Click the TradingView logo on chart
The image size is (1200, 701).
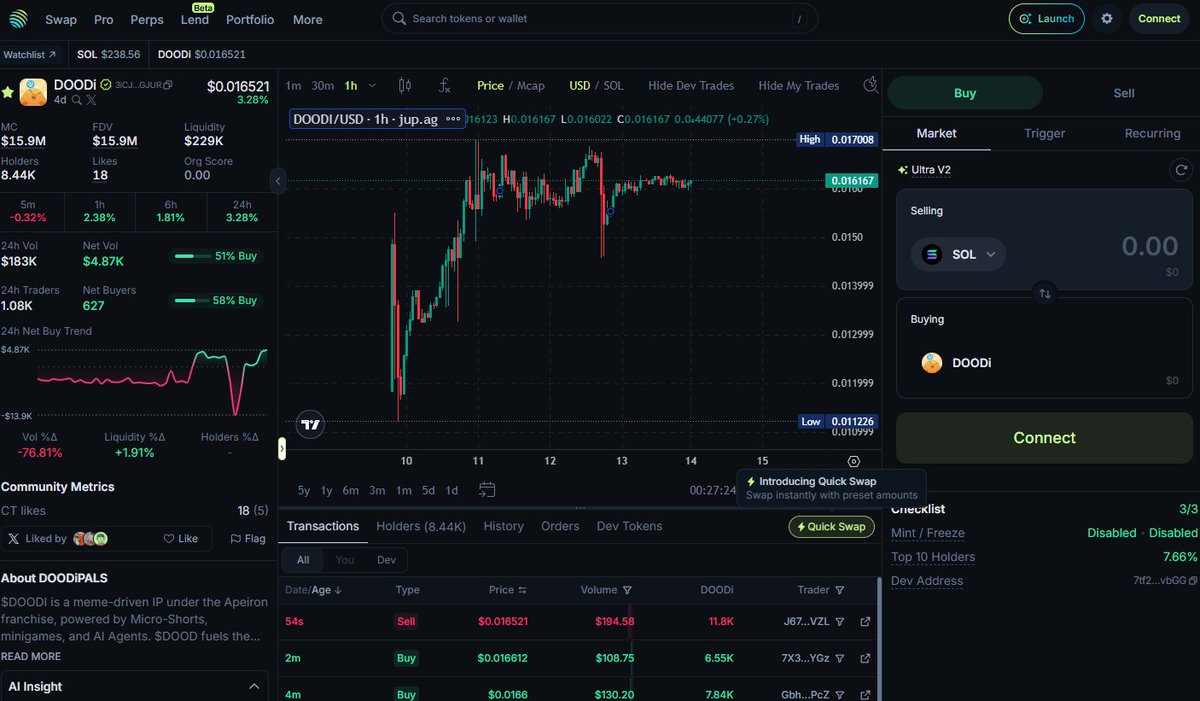[x=311, y=424]
